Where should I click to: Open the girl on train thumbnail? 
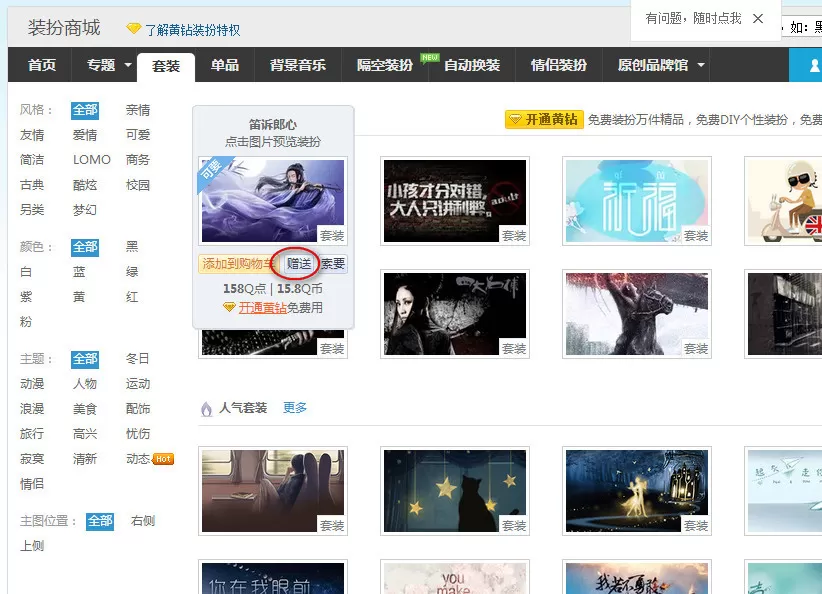click(x=273, y=491)
